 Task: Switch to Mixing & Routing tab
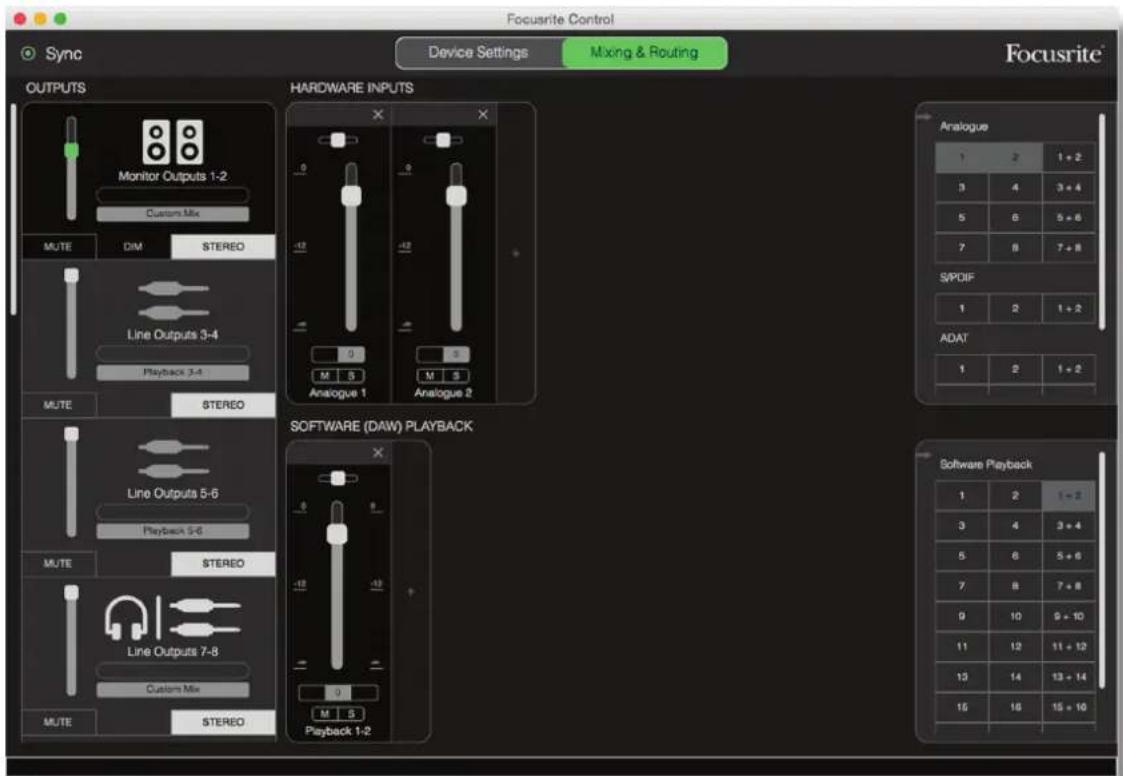point(644,52)
